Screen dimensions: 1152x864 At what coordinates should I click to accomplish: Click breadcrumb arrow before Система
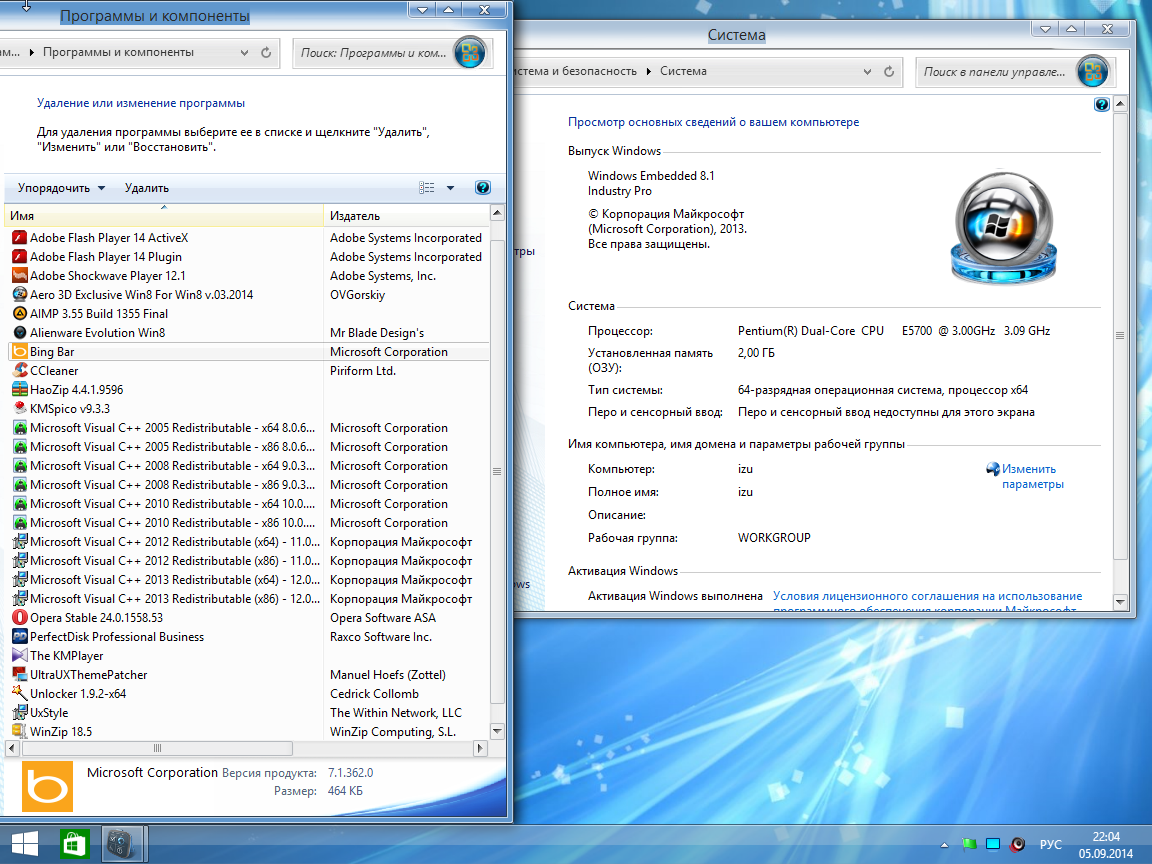pos(649,71)
